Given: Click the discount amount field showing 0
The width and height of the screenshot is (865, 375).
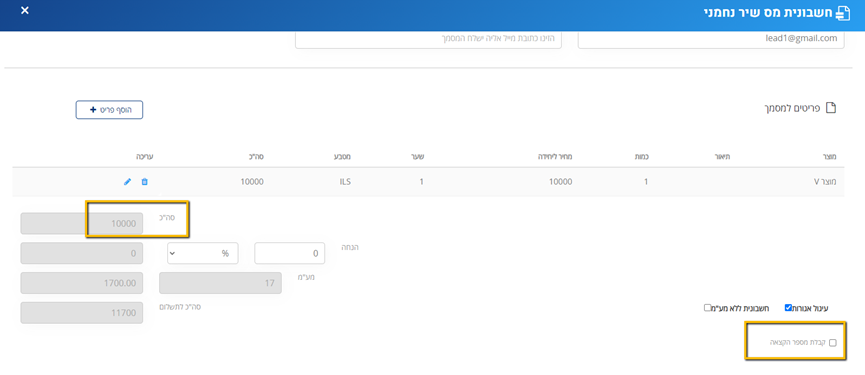Looking at the screenshot, I should coord(82,253).
